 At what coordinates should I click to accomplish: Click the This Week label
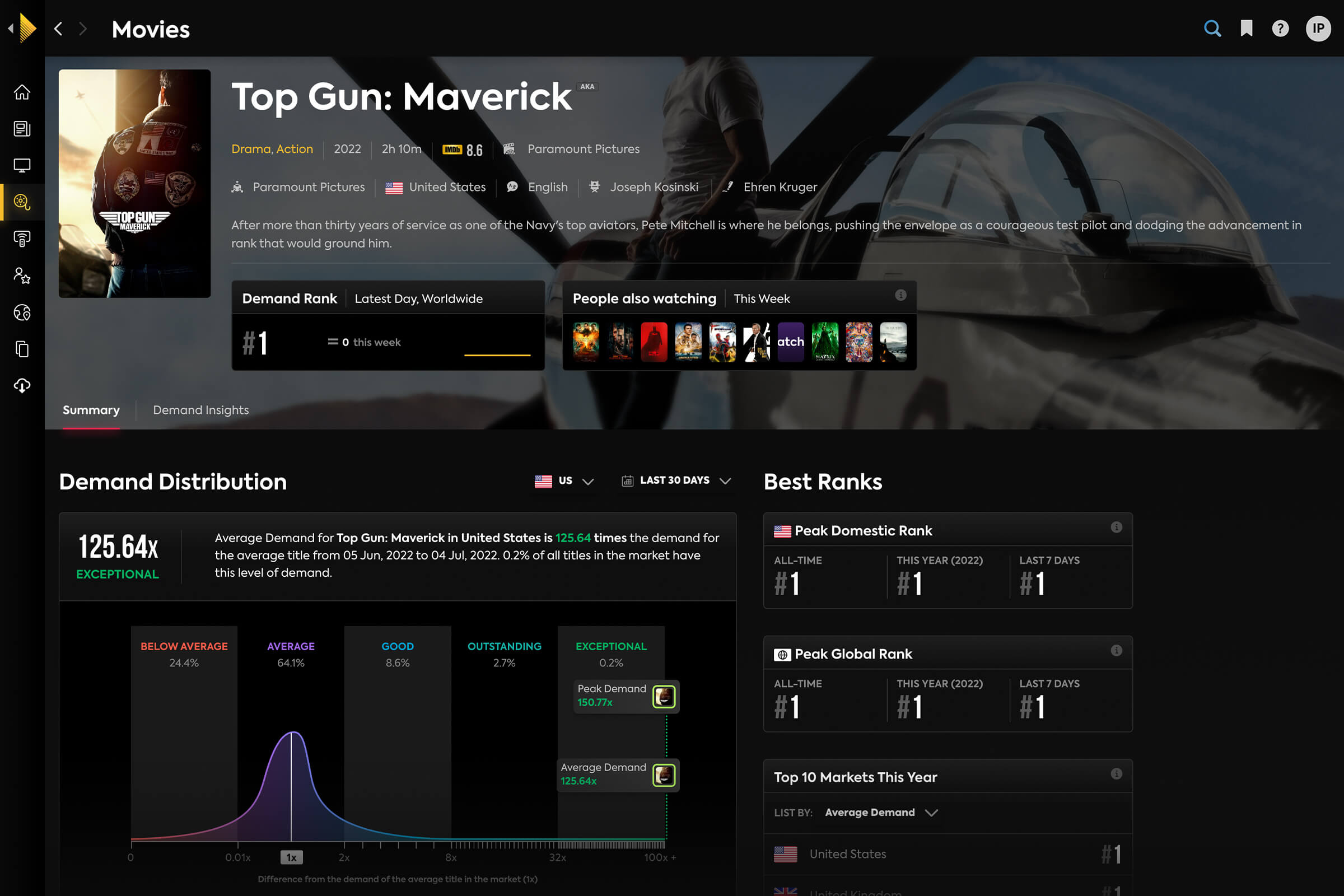coord(762,299)
